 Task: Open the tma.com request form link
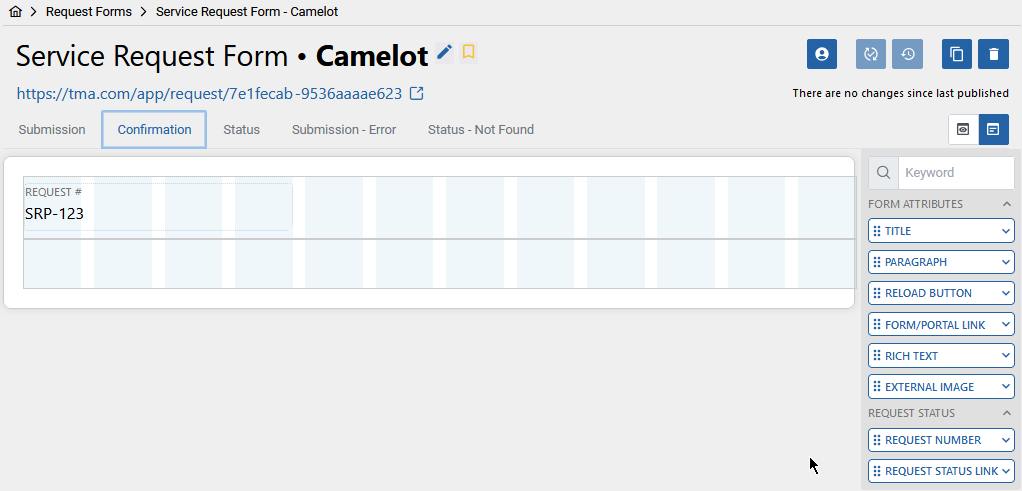(209, 94)
